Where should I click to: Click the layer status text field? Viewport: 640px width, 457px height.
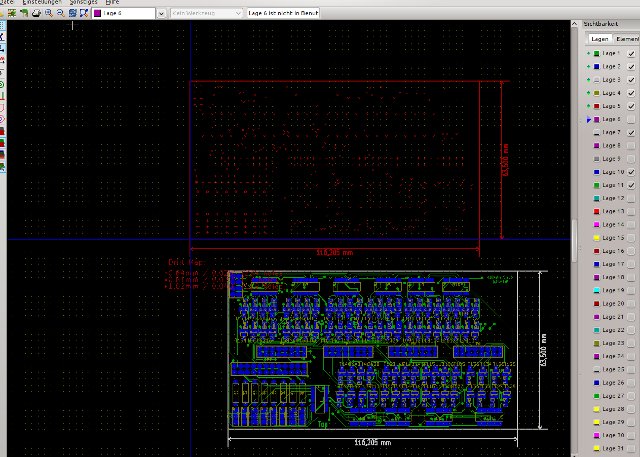click(283, 13)
